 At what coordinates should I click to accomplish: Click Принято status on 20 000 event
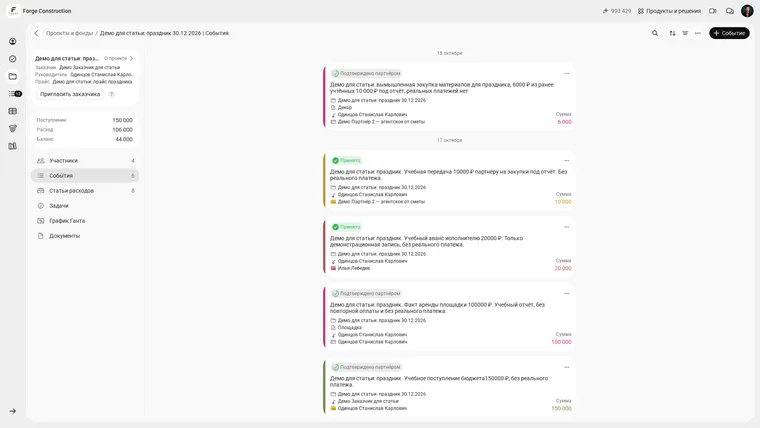[346, 227]
